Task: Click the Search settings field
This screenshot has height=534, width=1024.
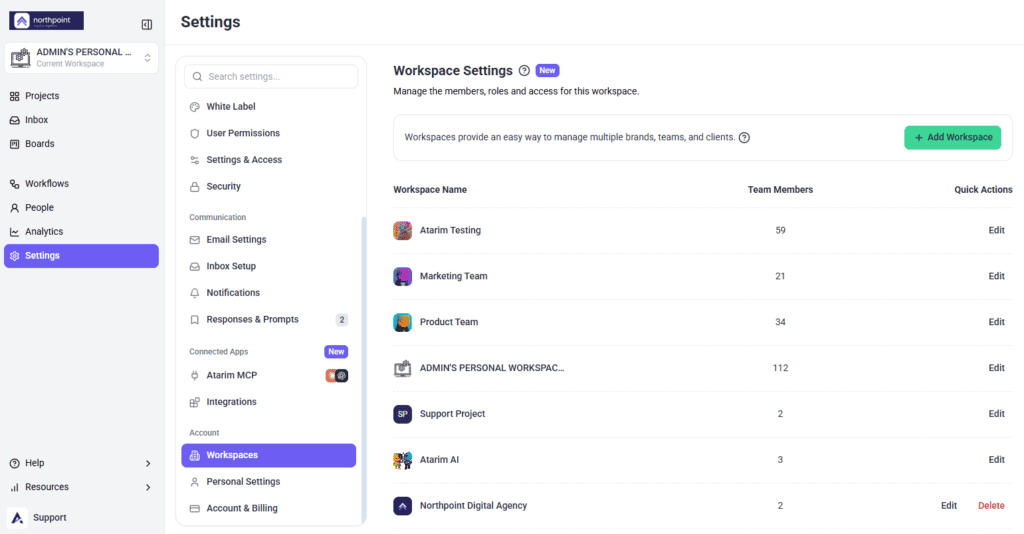Action: pyautogui.click(x=270, y=76)
